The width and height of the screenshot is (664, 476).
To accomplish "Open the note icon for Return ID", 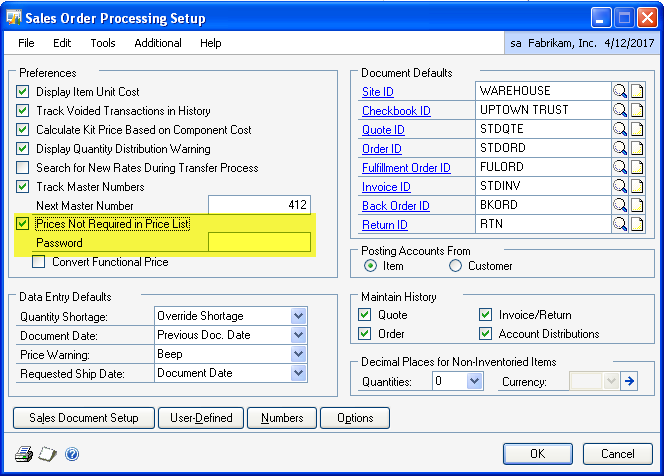I will click(x=637, y=224).
